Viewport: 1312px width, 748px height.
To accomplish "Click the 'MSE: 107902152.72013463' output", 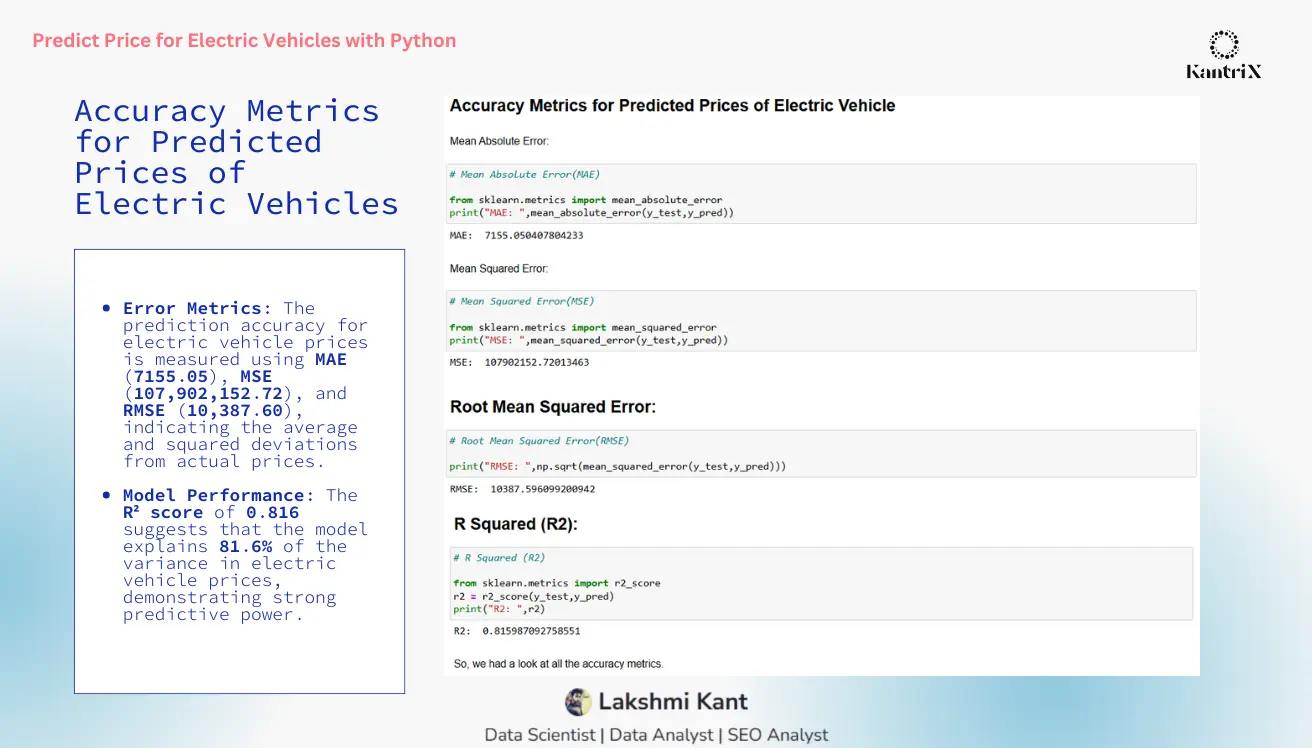I will (x=519, y=362).
